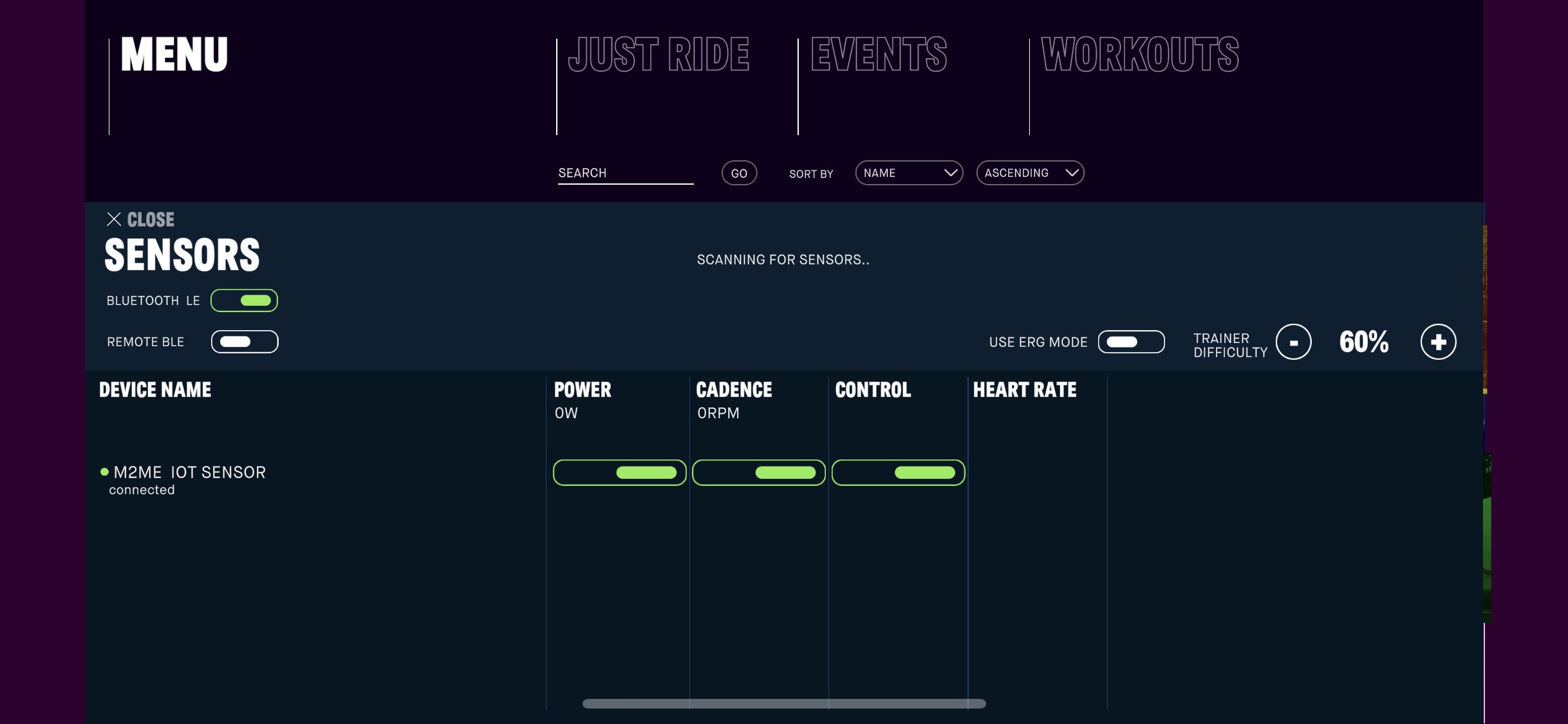Click the horizontal scrollbar at bottom

point(783,703)
